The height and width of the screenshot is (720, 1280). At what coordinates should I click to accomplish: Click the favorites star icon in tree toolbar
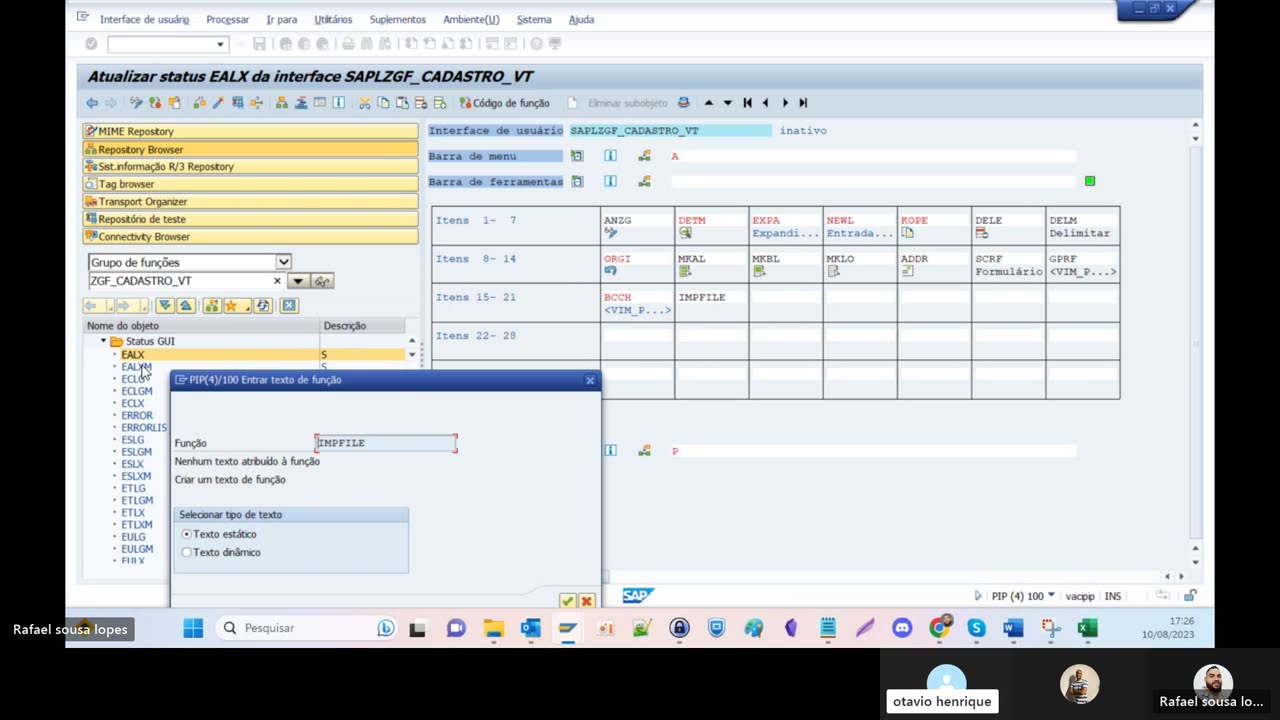231,306
